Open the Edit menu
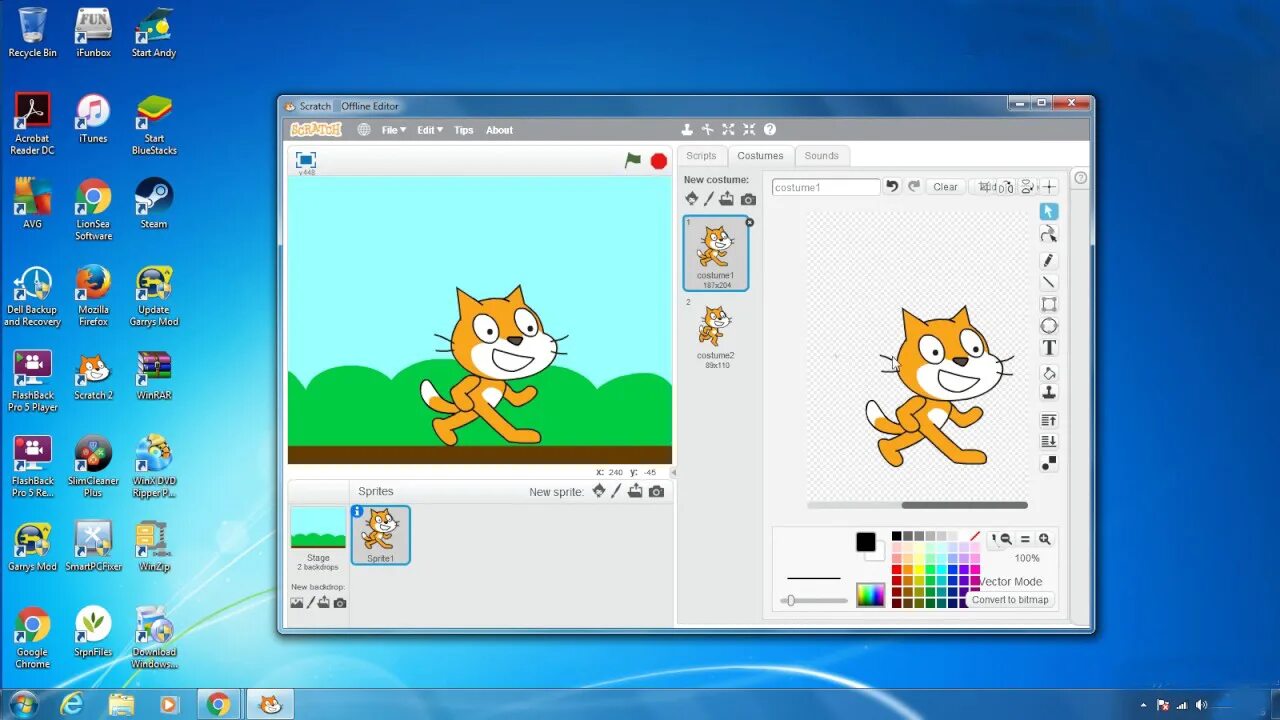Image resolution: width=1280 pixels, height=720 pixels. (430, 130)
